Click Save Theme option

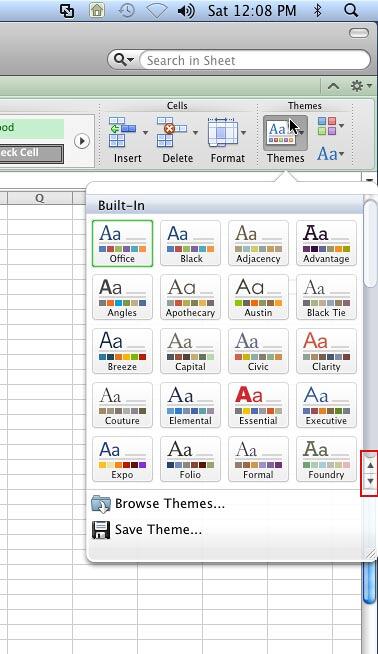(x=146, y=530)
